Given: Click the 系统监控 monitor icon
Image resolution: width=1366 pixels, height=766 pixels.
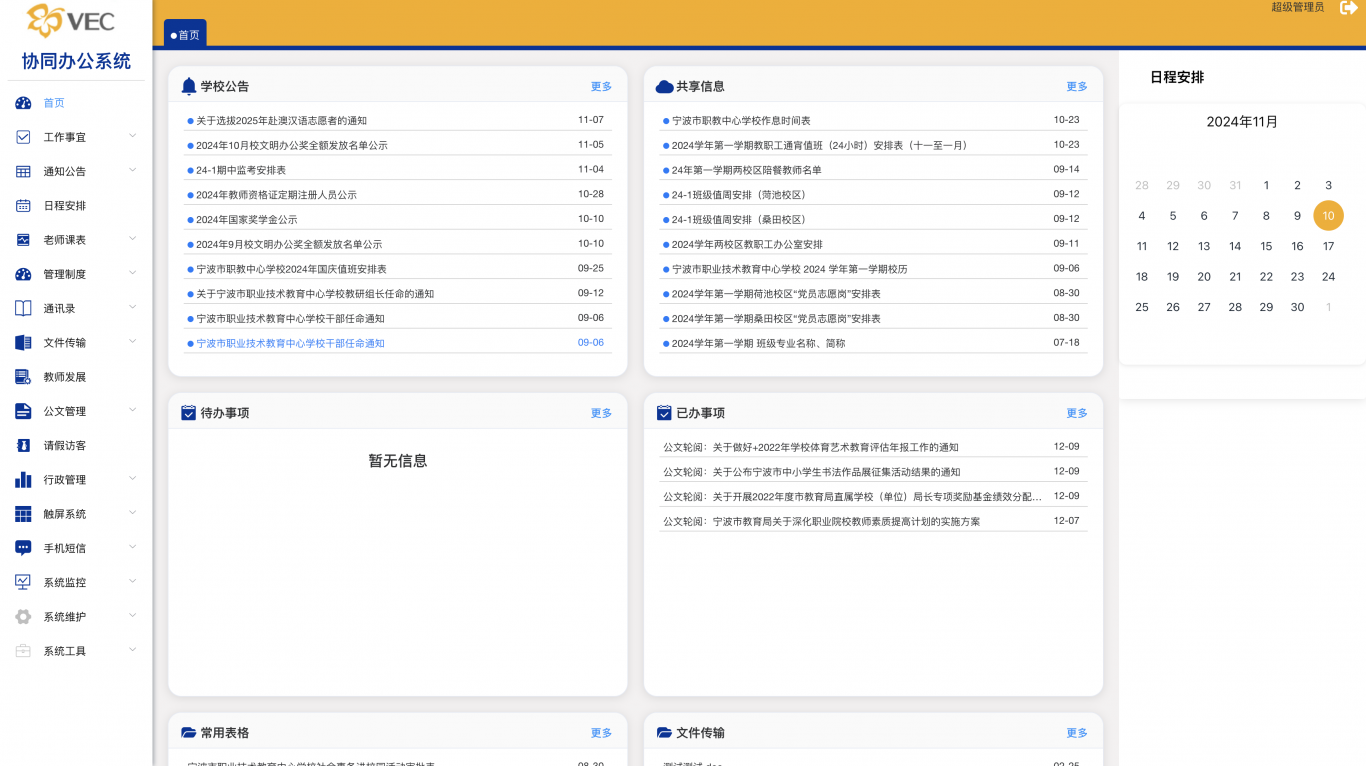Looking at the screenshot, I should point(23,582).
